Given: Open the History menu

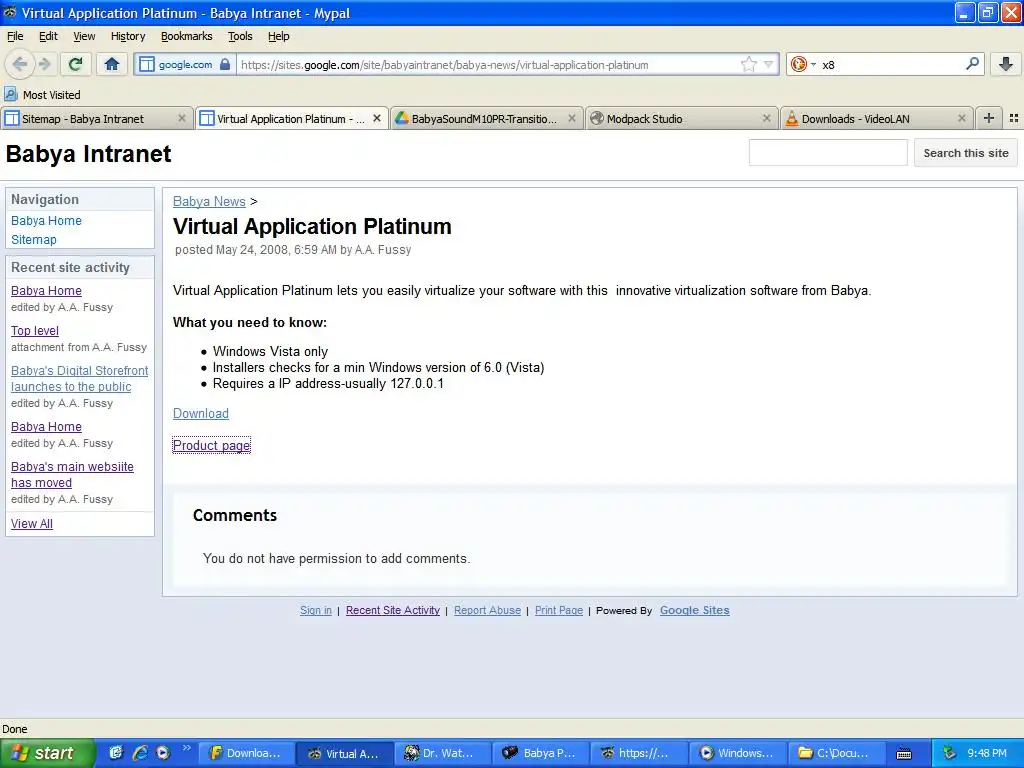Looking at the screenshot, I should [127, 36].
